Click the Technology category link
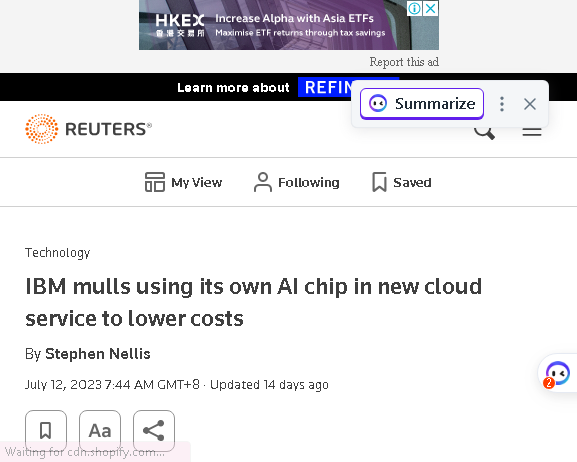The width and height of the screenshot is (577, 462). (57, 253)
